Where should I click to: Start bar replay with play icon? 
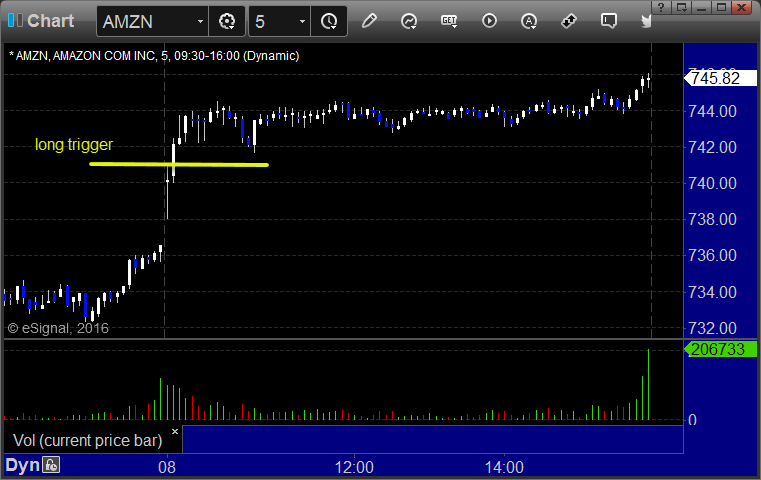pos(489,21)
